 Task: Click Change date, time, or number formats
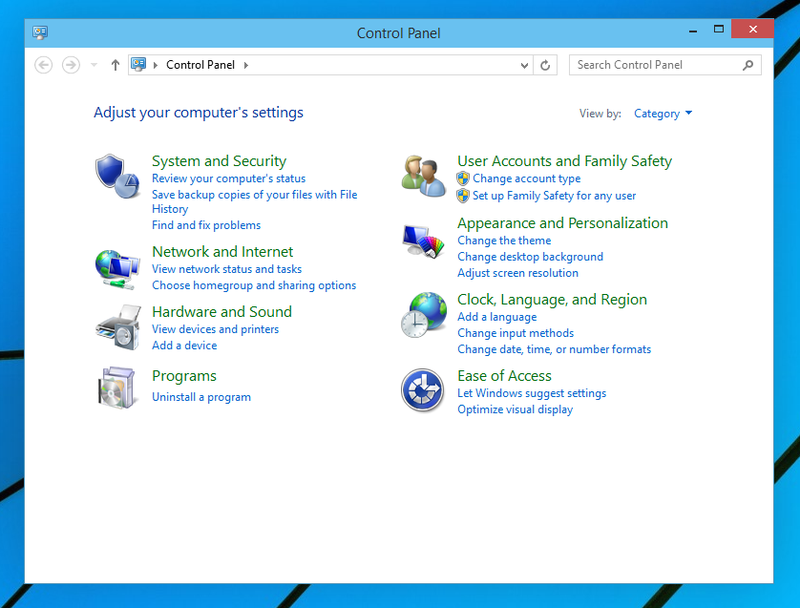[554, 349]
